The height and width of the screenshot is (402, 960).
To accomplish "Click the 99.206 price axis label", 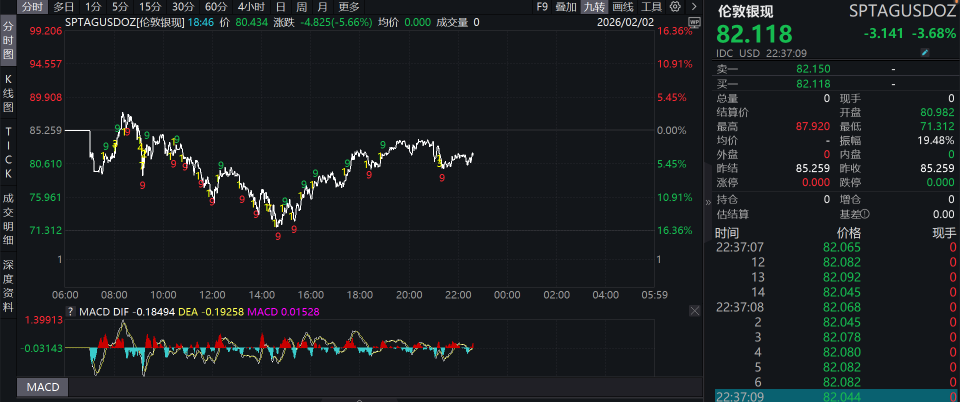I will (x=46, y=31).
